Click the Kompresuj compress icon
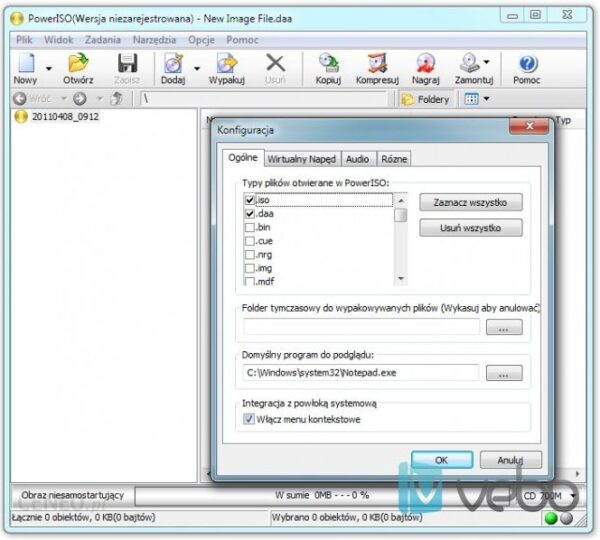This screenshot has width=600, height=540. coord(377,63)
